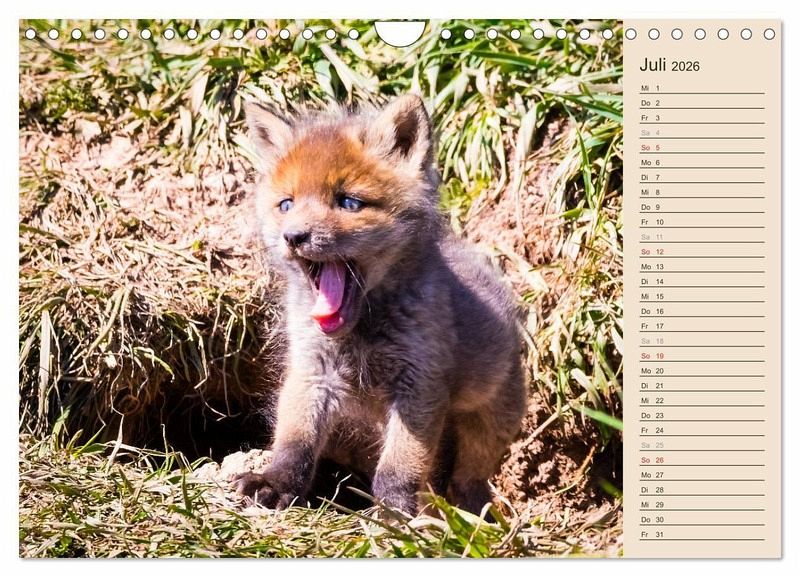Click the gray Sa 25 Saturday row
800x577 pixels.
[700, 445]
